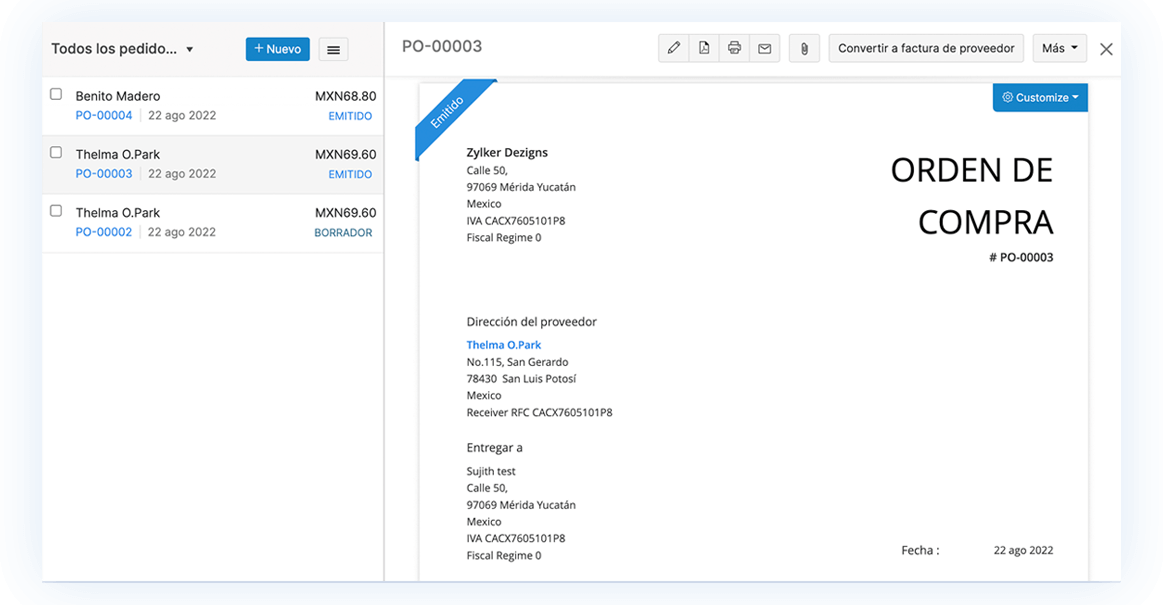Open the PDF export icon

click(x=704, y=47)
